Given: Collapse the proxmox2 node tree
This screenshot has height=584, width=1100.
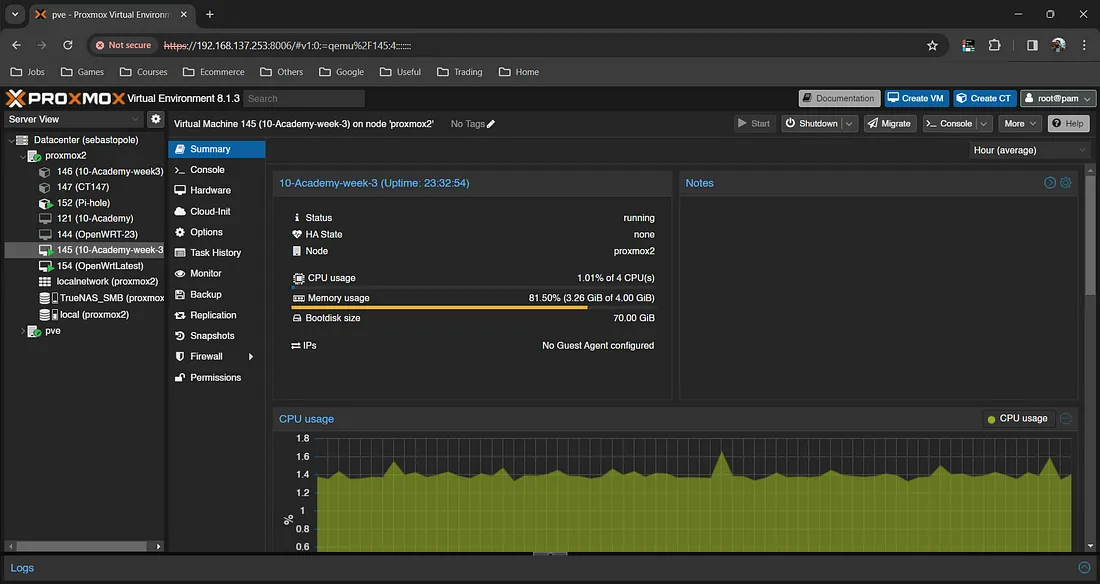Looking at the screenshot, I should (x=23, y=156).
